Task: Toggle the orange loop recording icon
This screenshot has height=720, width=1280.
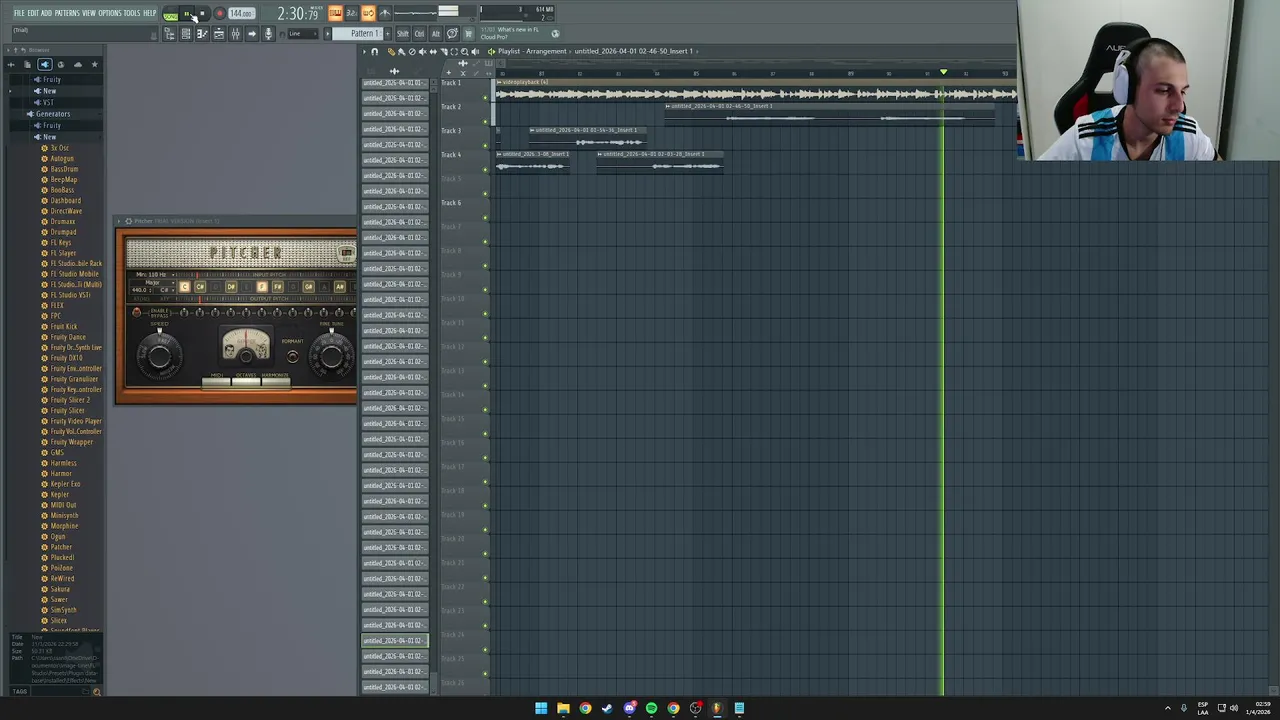Action: pyautogui.click(x=368, y=13)
